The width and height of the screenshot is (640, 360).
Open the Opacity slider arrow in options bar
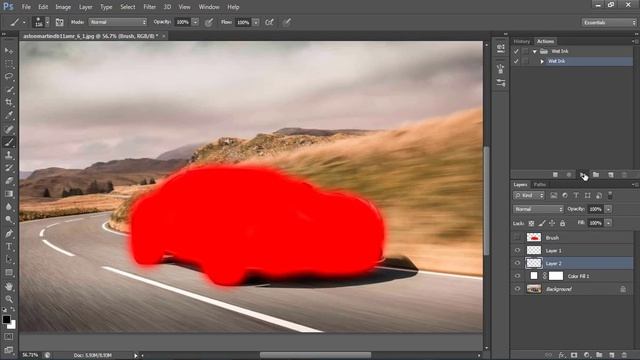coord(195,22)
